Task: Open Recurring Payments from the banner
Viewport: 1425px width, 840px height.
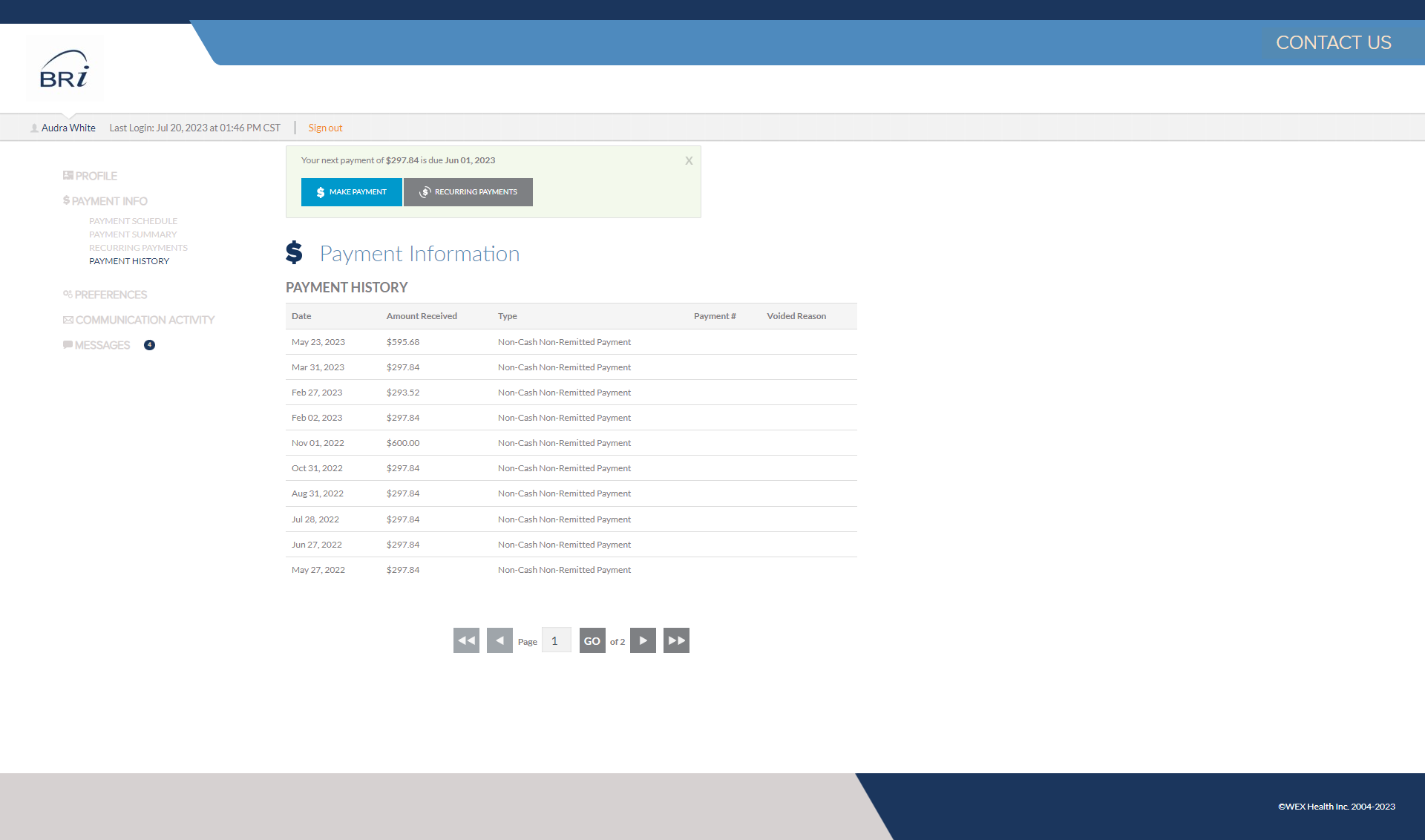Action: (468, 191)
